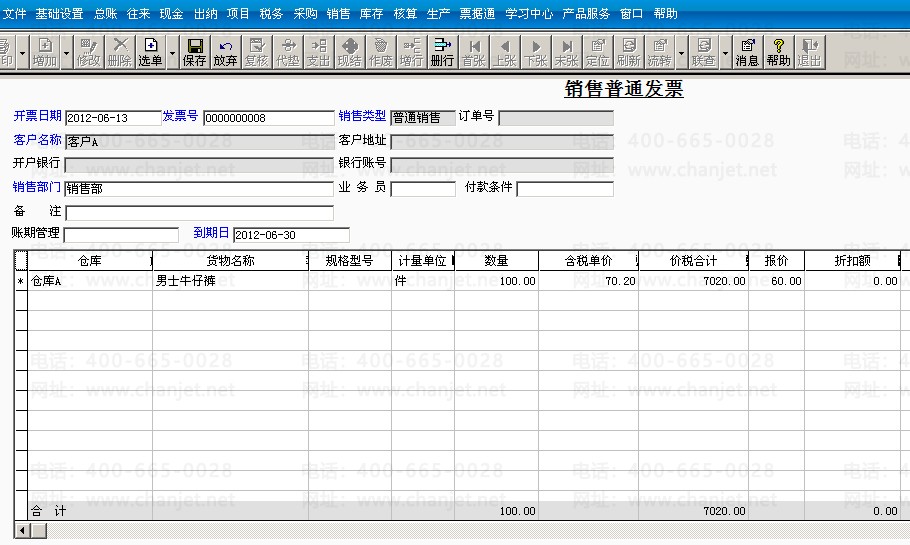Expand the dropdown arrow next to print icon
The height and width of the screenshot is (545, 910).
click(23, 52)
